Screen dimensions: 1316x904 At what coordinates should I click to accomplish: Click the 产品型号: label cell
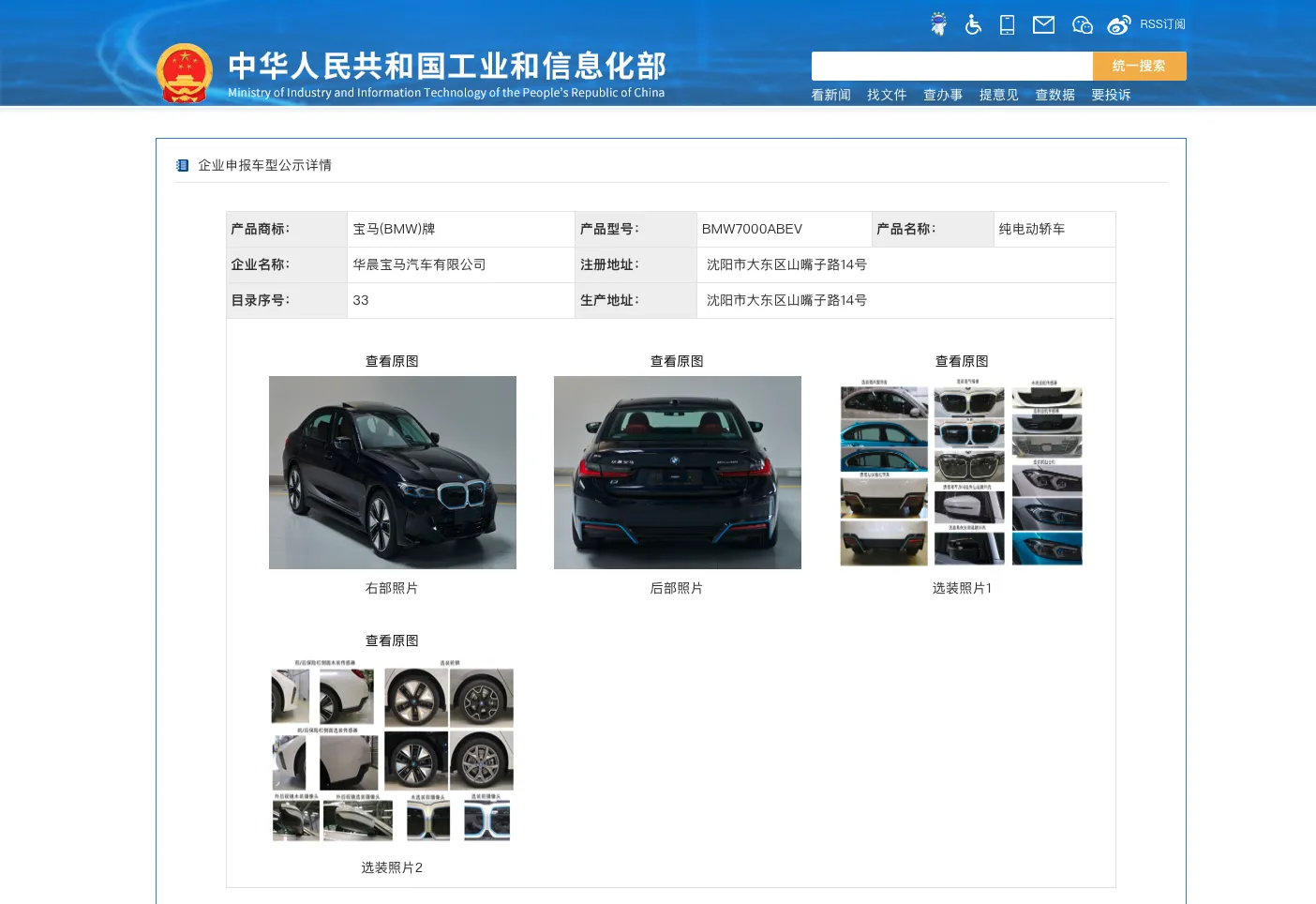(636, 229)
